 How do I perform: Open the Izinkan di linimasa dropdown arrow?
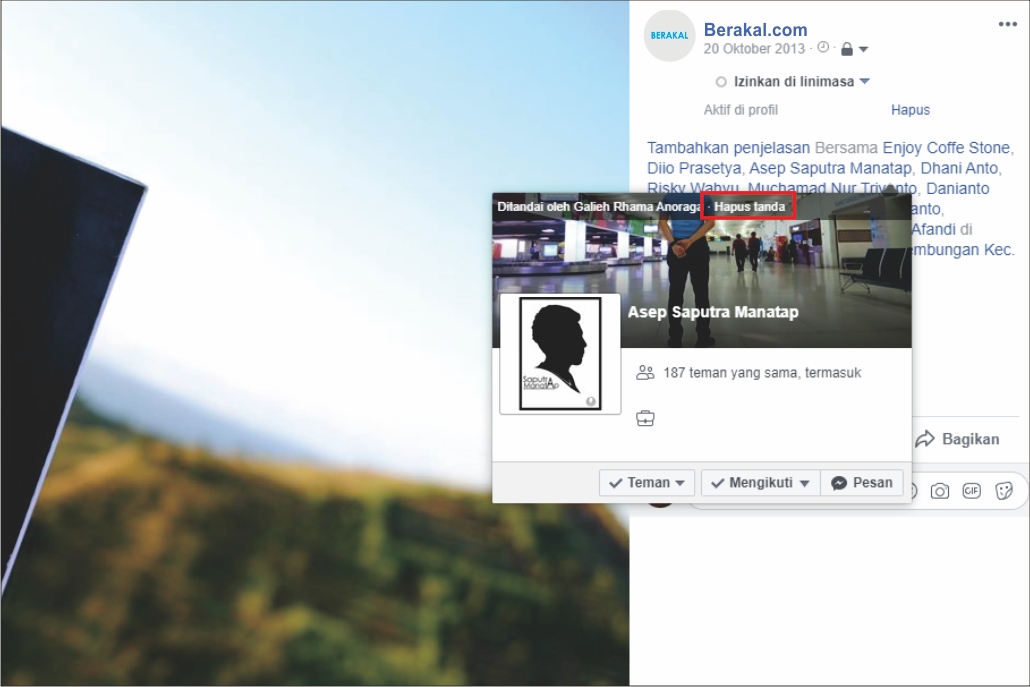point(864,82)
